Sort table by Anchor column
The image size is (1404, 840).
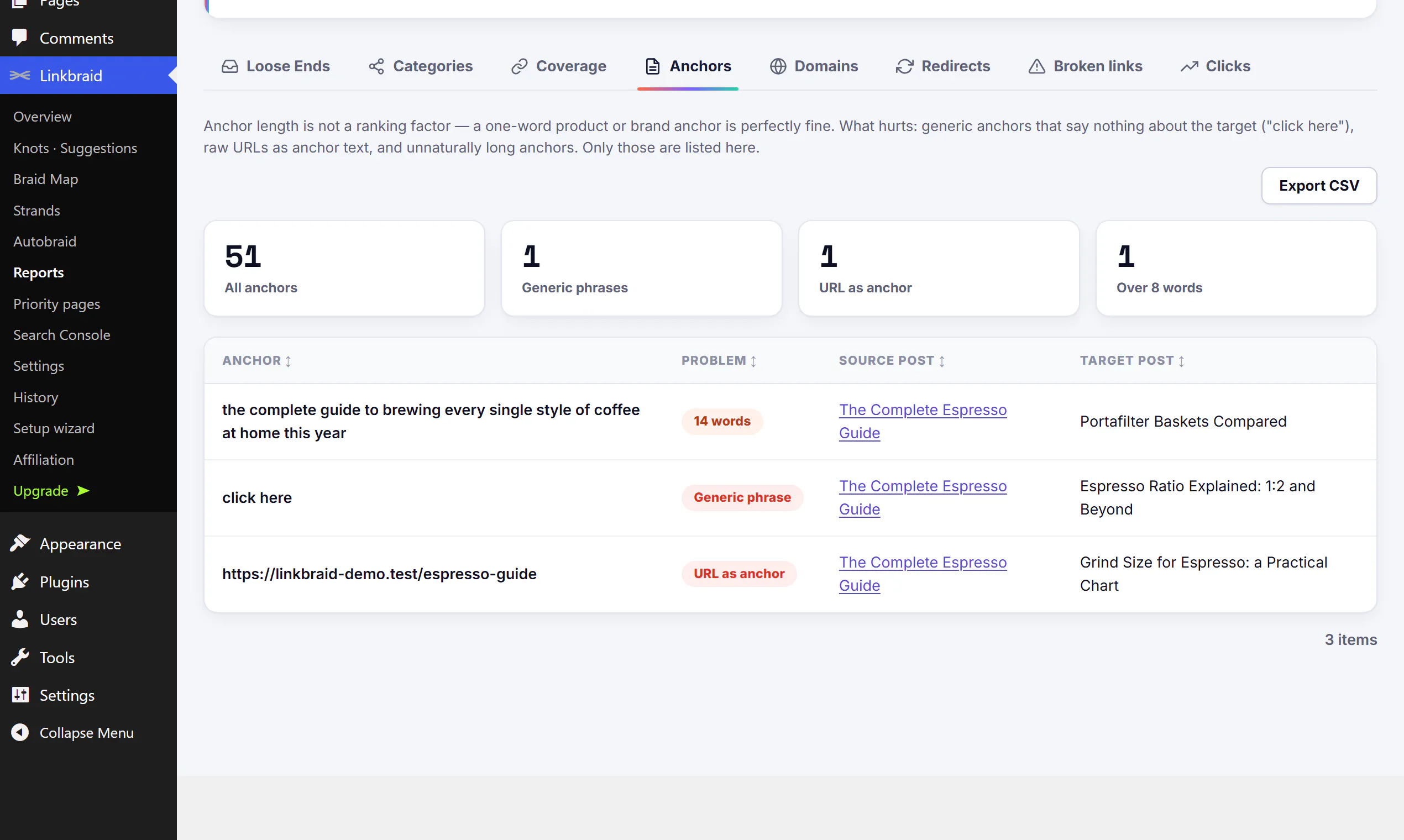click(x=256, y=360)
